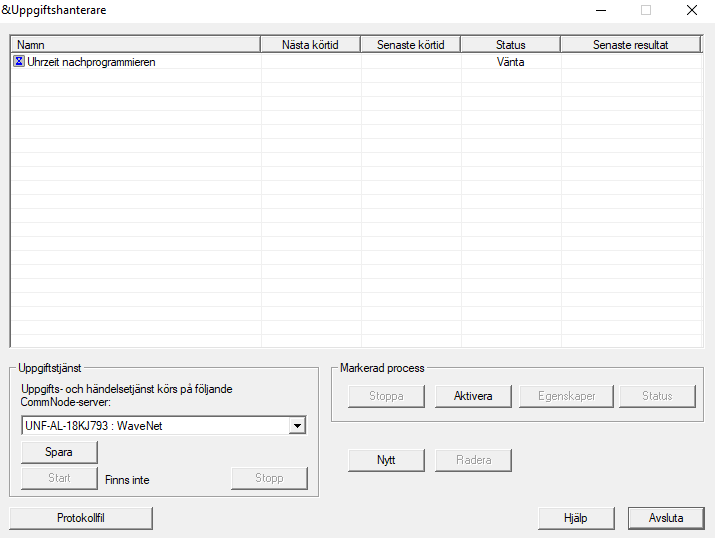Click the Radera button
This screenshot has width=715, height=538.
(x=473, y=460)
